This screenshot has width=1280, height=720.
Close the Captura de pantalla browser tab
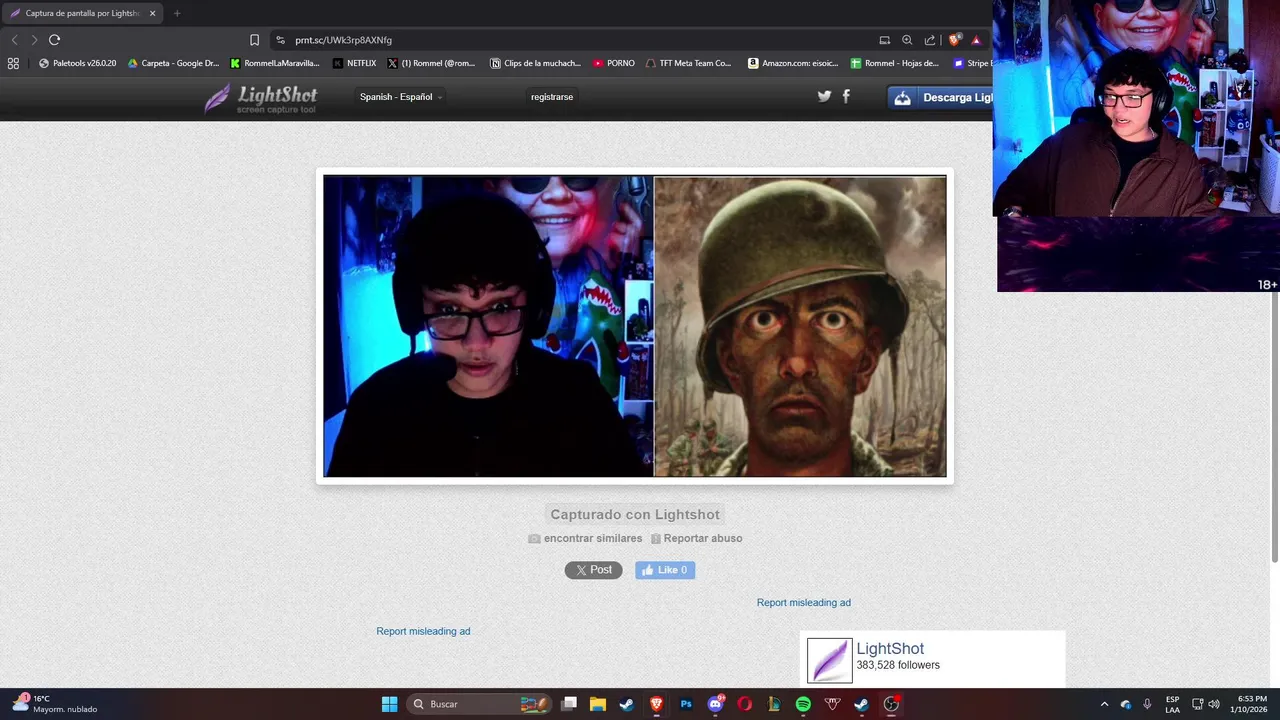point(152,13)
